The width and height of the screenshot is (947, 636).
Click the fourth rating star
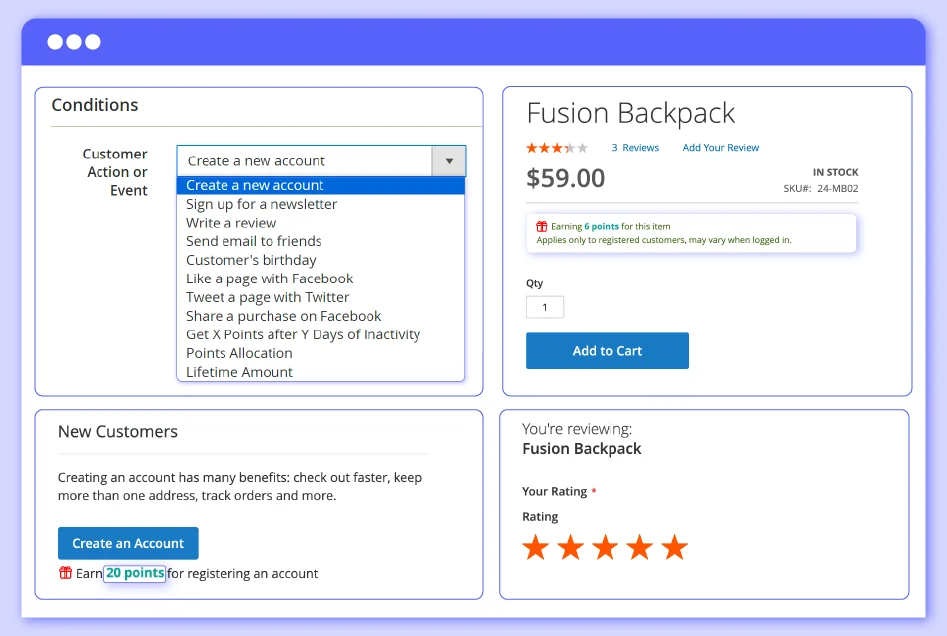[640, 547]
